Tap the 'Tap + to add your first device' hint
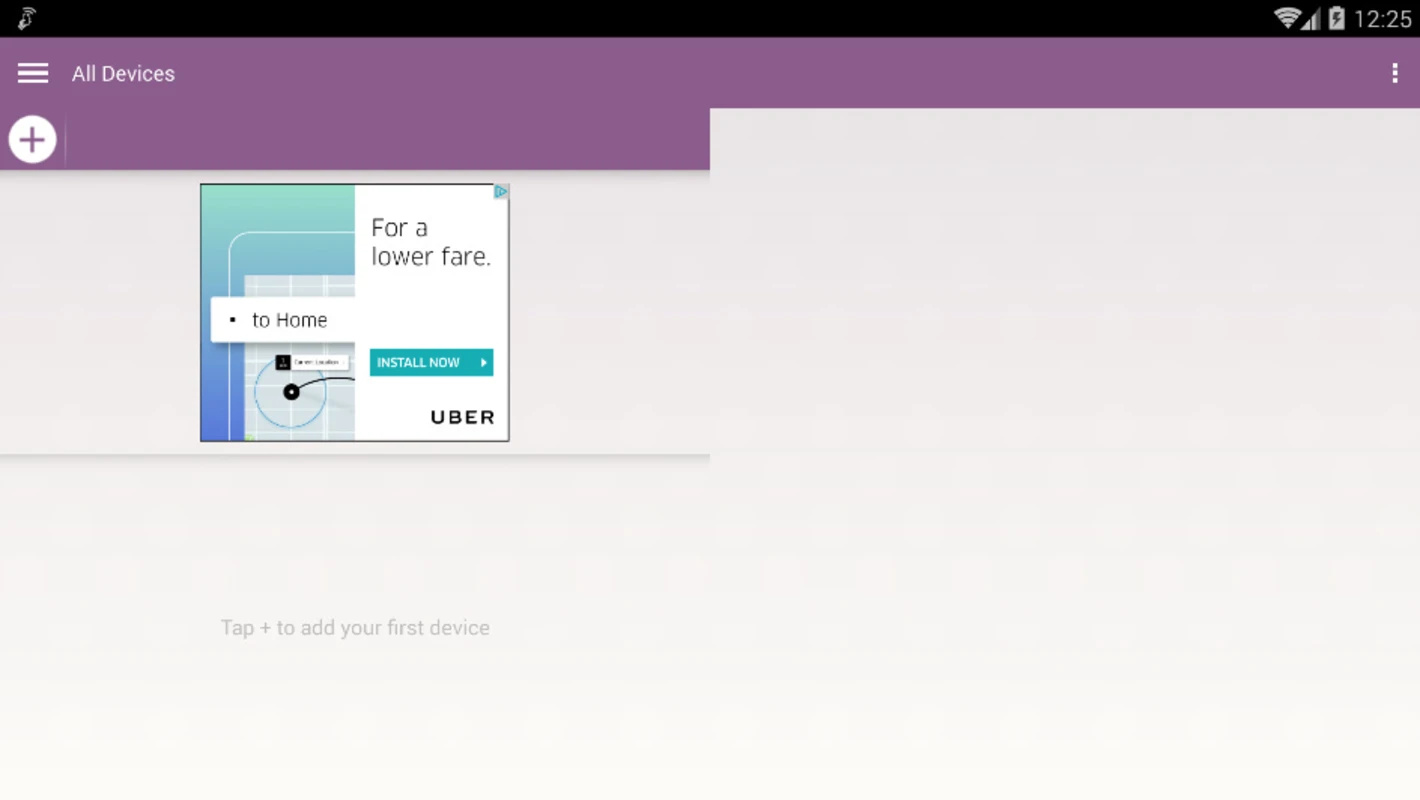Image resolution: width=1420 pixels, height=800 pixels. (x=355, y=628)
